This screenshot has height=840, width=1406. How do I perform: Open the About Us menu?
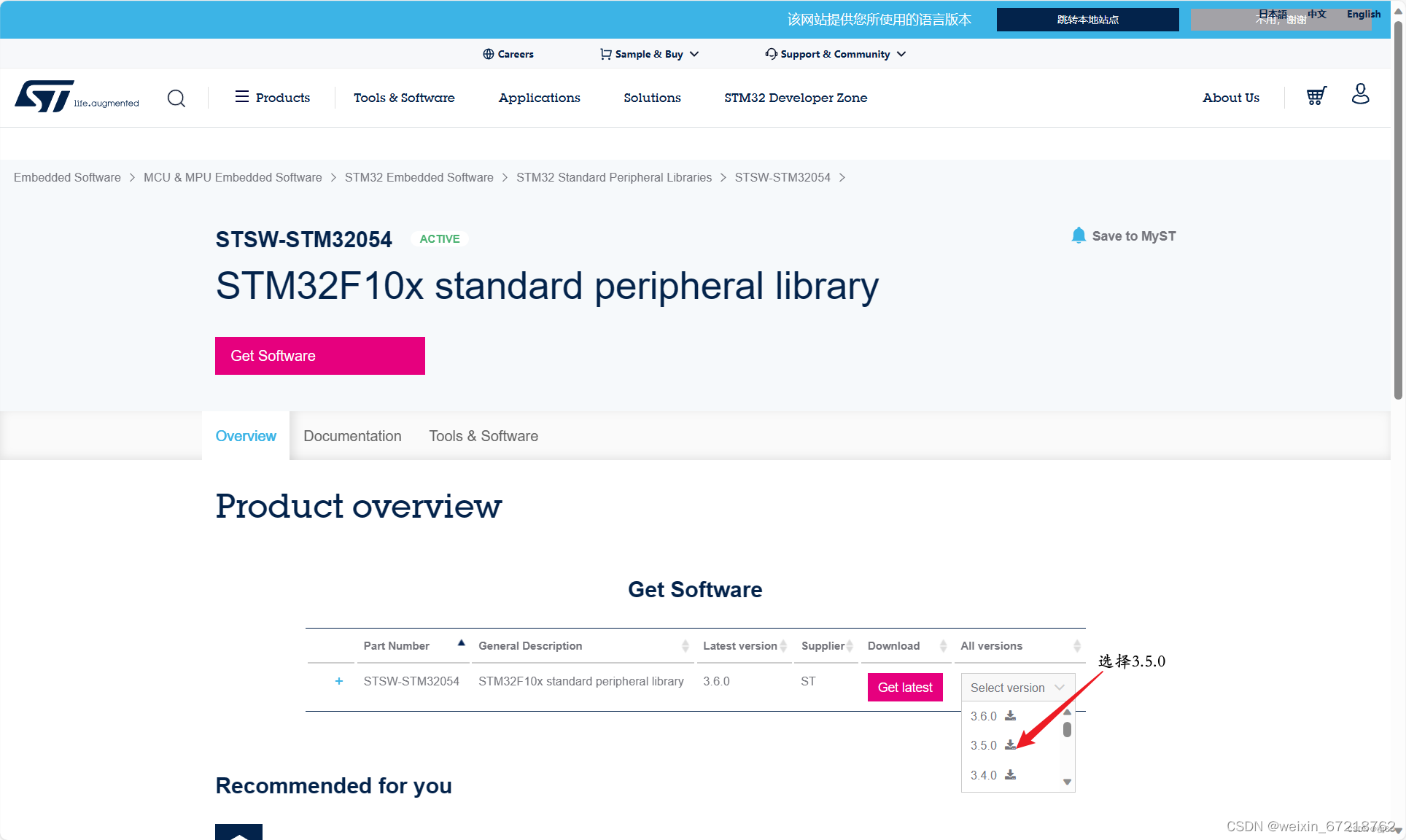point(1231,98)
